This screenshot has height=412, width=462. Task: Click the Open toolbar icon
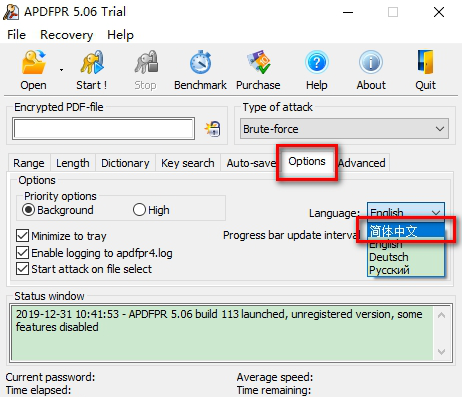click(34, 62)
